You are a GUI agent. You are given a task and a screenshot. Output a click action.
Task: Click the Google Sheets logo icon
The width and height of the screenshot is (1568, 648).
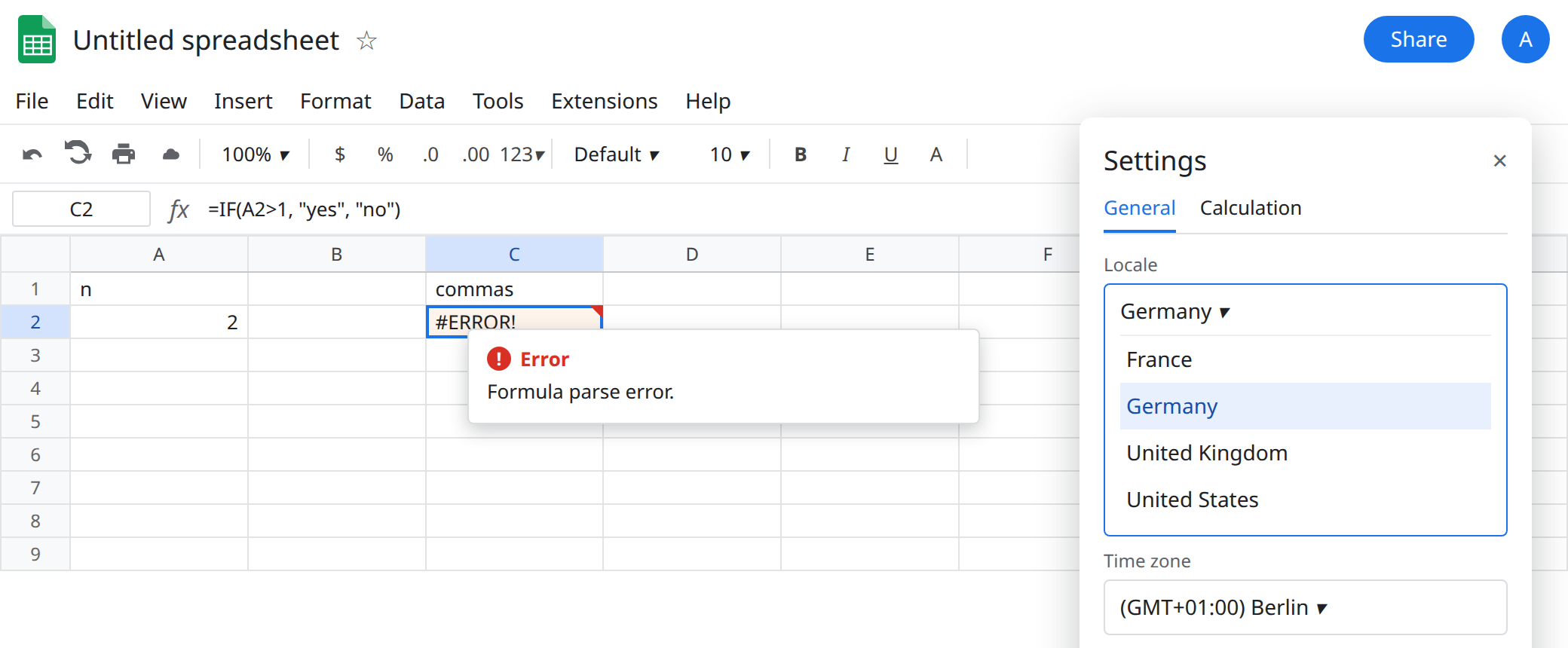tap(37, 39)
